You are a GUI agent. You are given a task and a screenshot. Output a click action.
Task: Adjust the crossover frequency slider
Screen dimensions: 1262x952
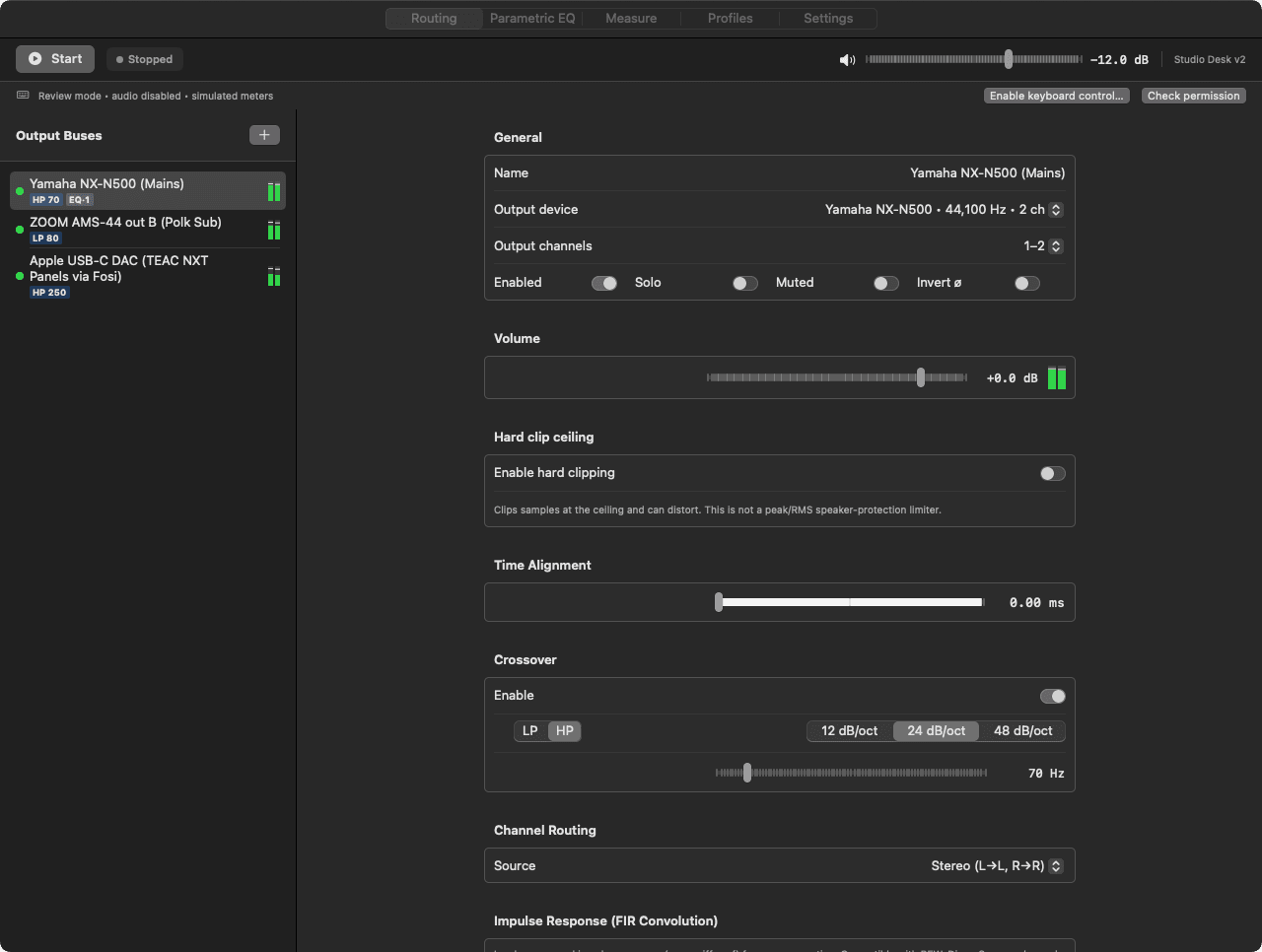(x=851, y=773)
